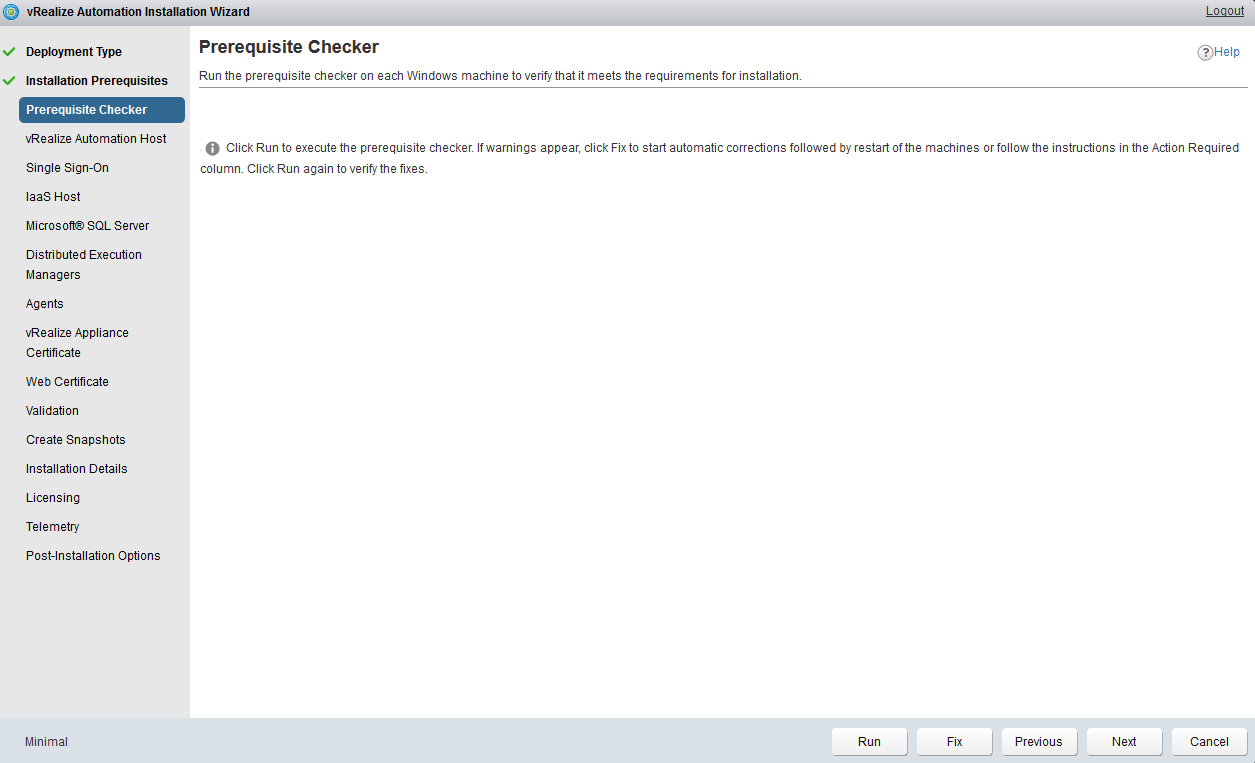Select the Create Snapshots step
Image resolution: width=1255 pixels, height=763 pixels.
click(x=75, y=440)
